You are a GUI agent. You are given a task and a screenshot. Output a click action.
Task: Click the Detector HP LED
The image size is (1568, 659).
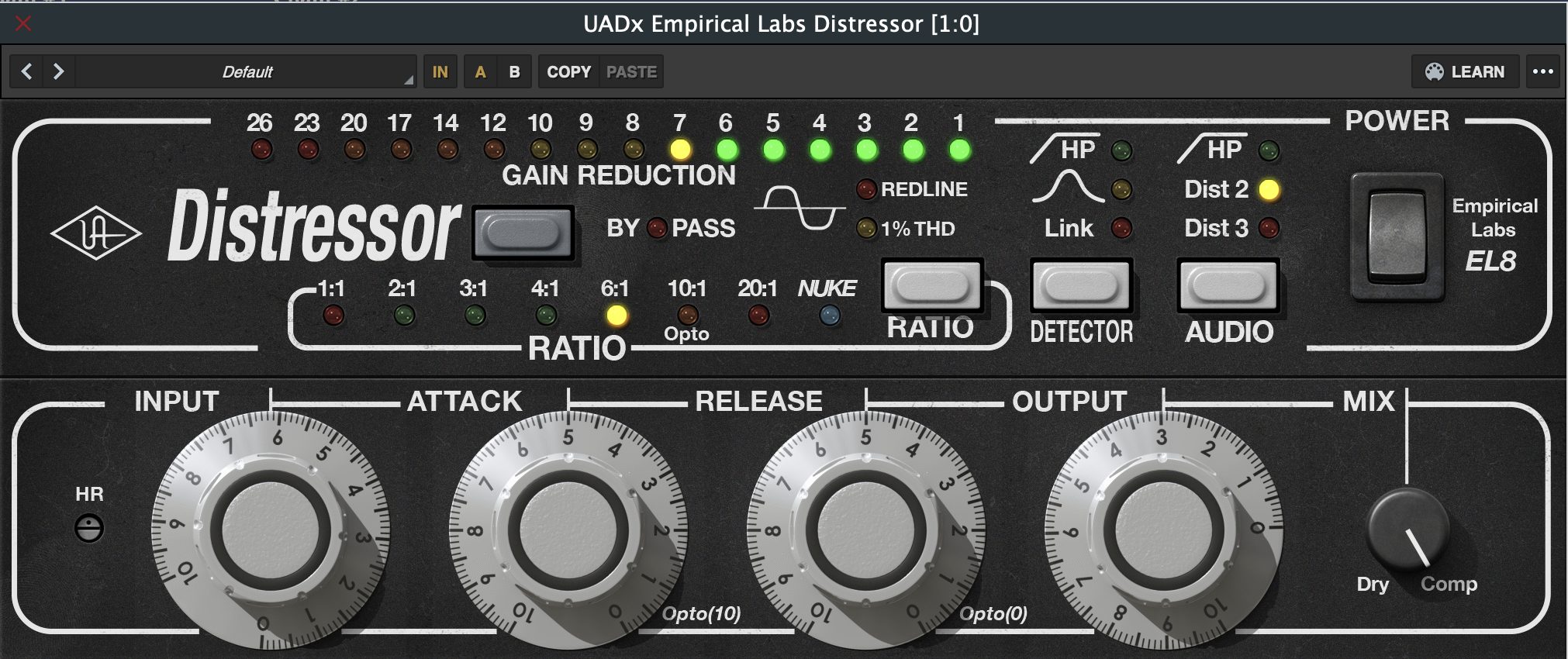coord(1121,150)
